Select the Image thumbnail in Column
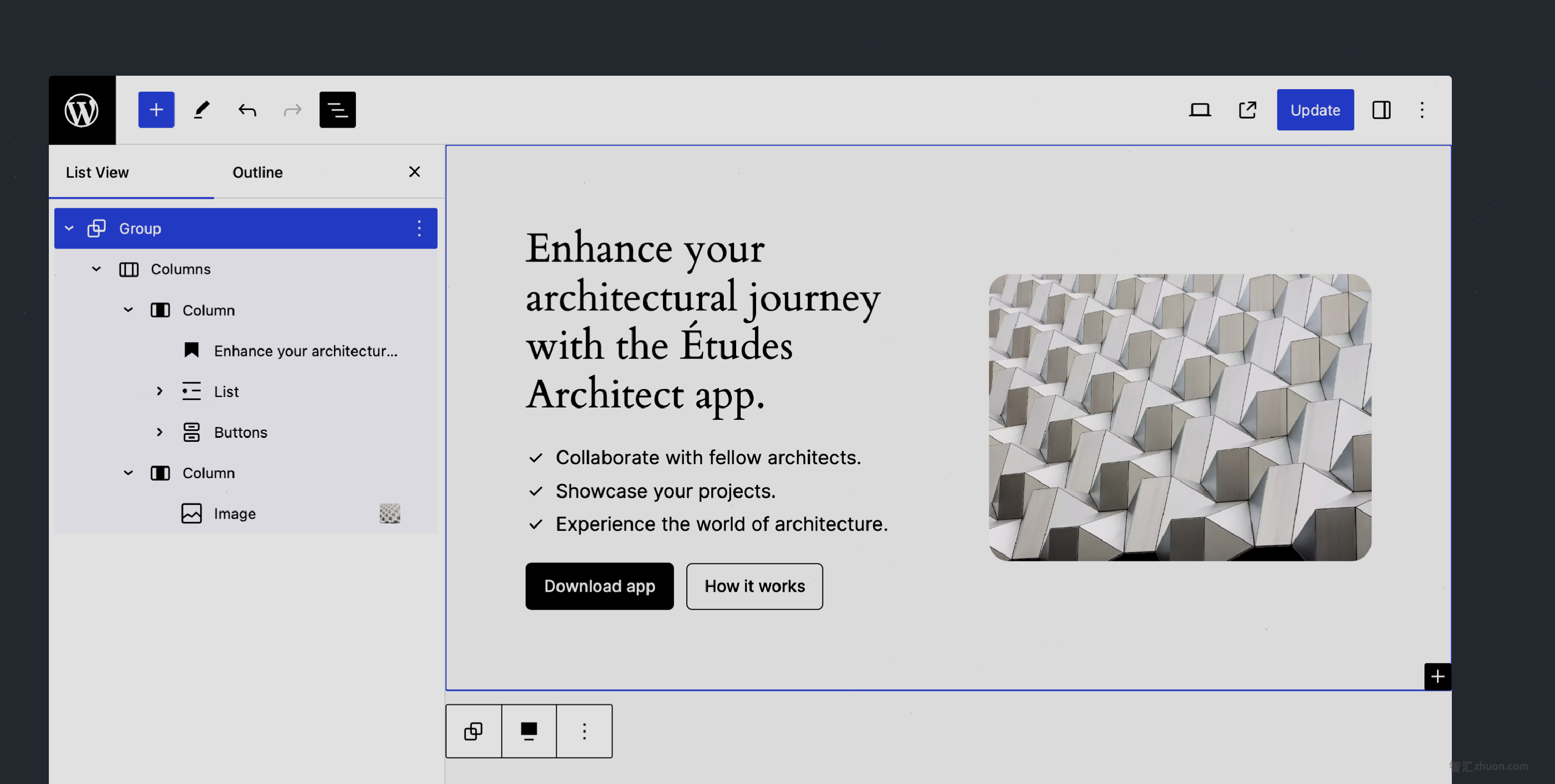This screenshot has height=784, width=1555. tap(389, 513)
